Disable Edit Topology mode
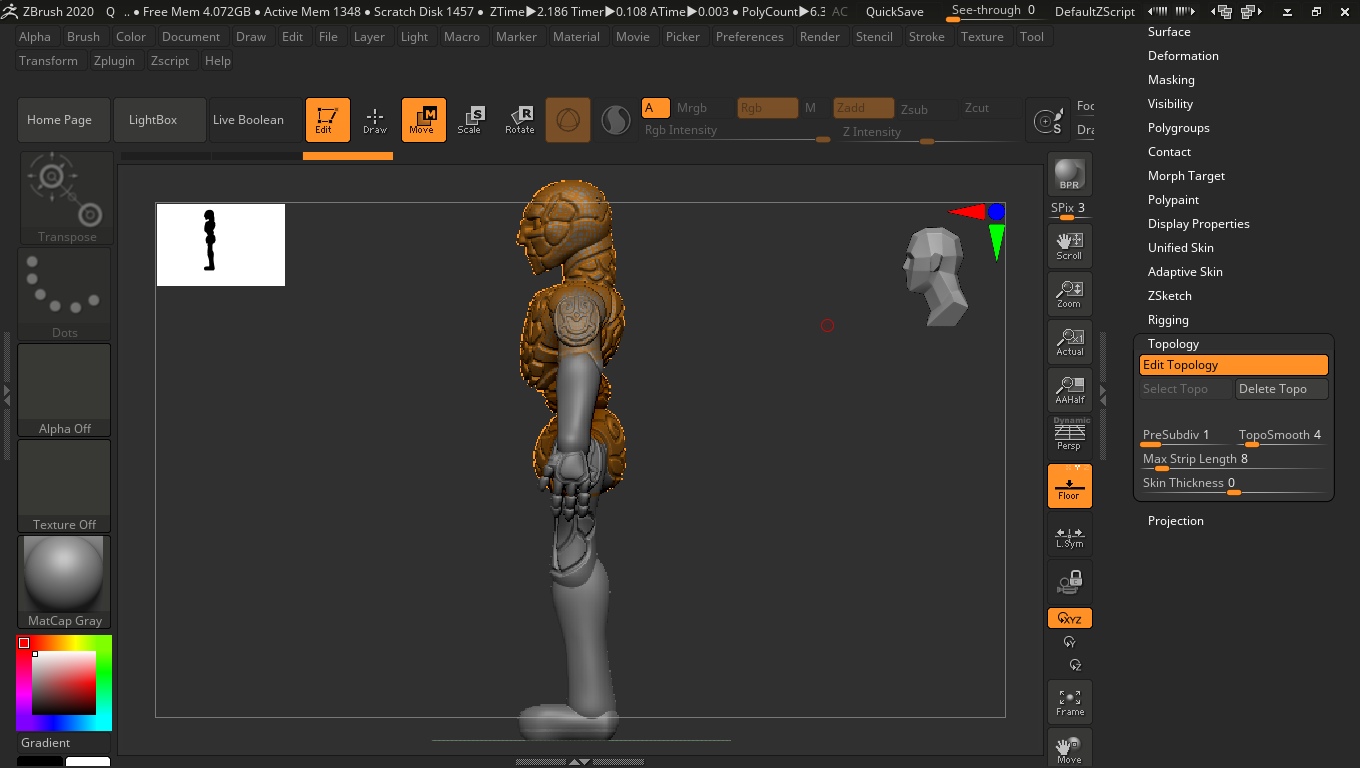Image resolution: width=1360 pixels, height=768 pixels. point(1233,365)
